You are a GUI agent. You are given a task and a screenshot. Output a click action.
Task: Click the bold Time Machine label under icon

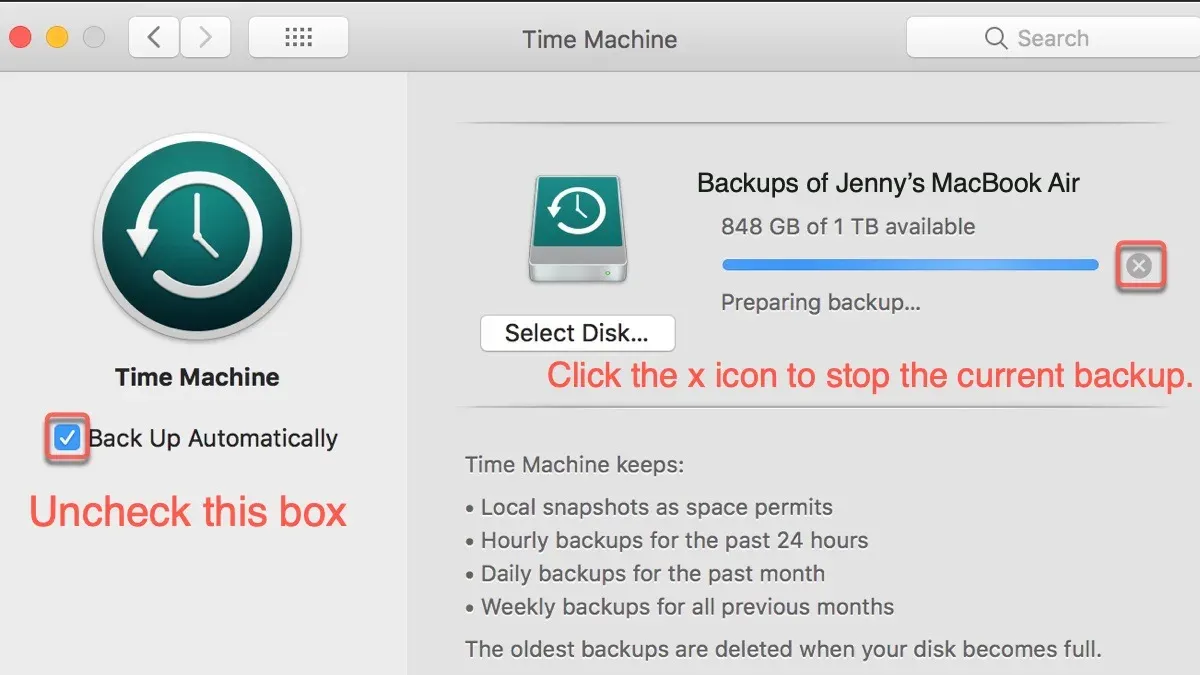[x=197, y=378]
